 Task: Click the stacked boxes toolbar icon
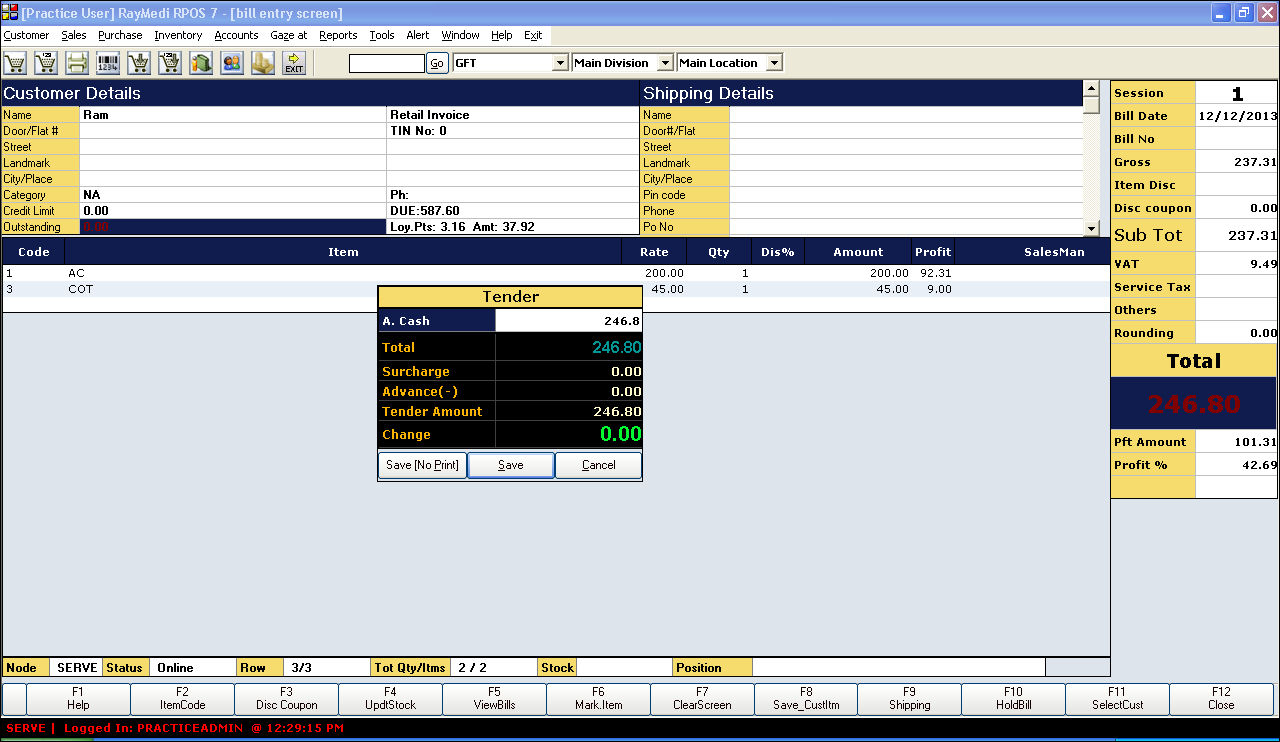point(263,63)
